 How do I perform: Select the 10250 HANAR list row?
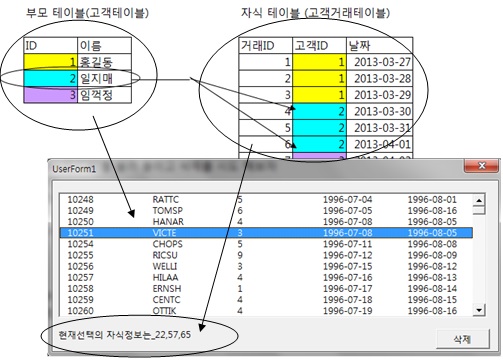[266, 222]
